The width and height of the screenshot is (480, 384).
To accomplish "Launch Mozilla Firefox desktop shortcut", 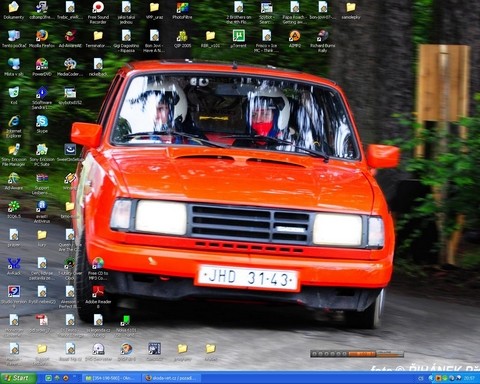I will click(42, 39).
